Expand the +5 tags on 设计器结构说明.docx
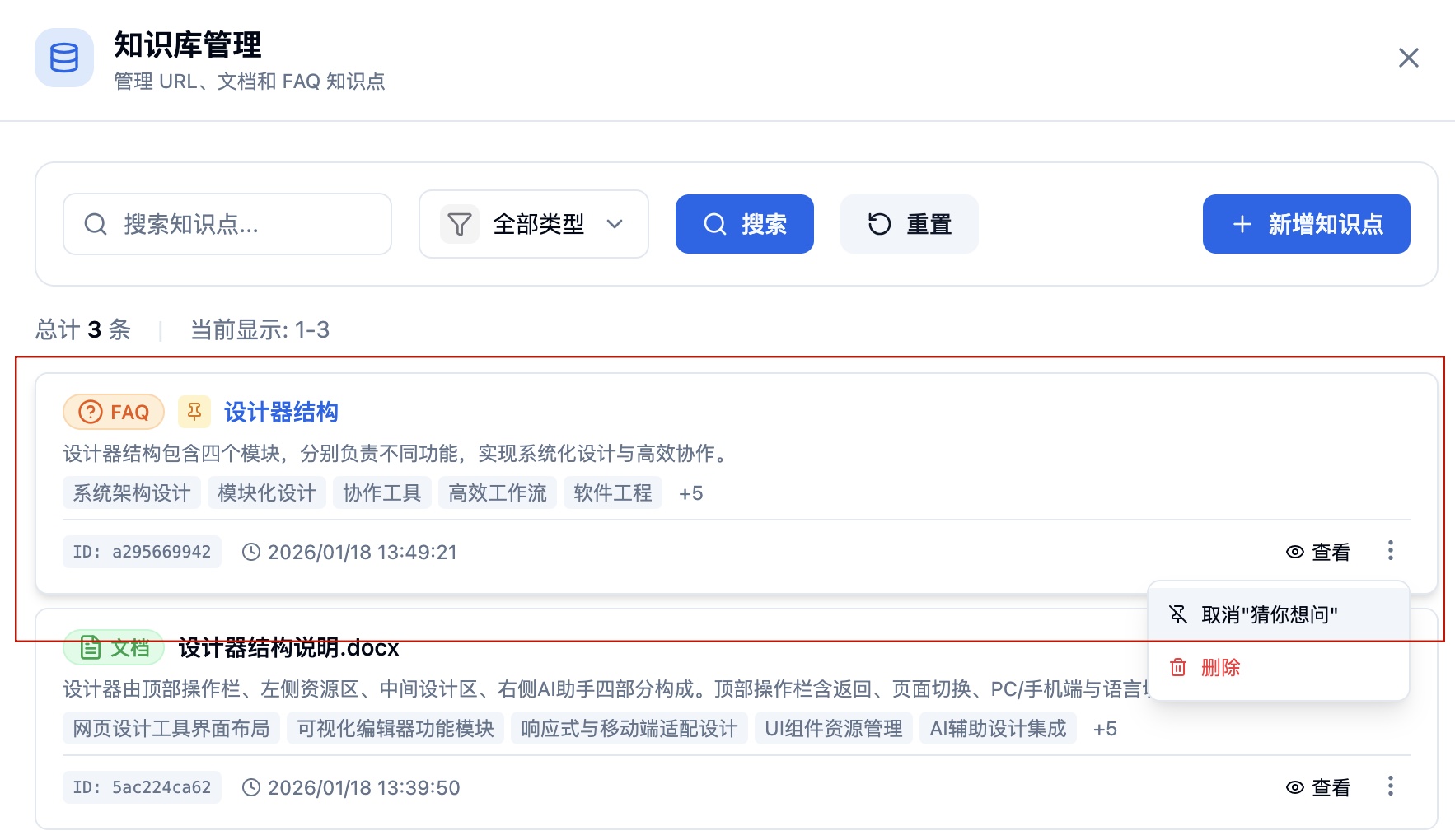The height and width of the screenshot is (840, 1455). [1105, 729]
